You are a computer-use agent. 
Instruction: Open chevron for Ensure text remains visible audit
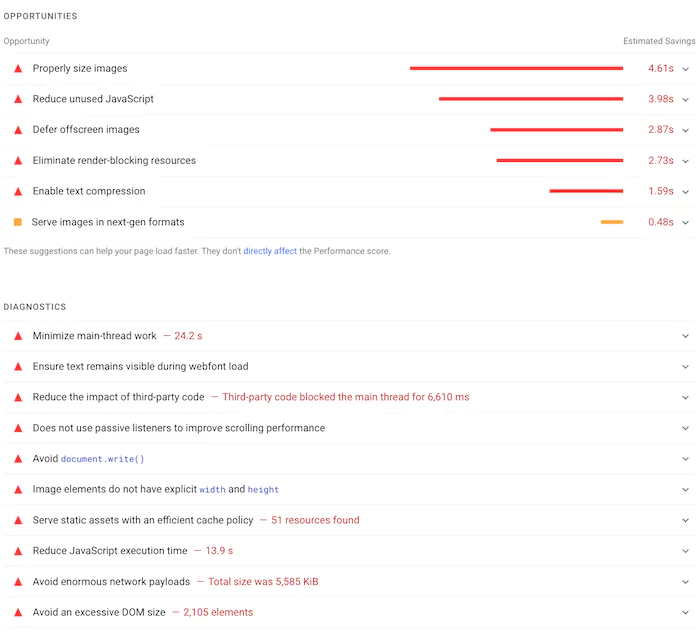[686, 367]
